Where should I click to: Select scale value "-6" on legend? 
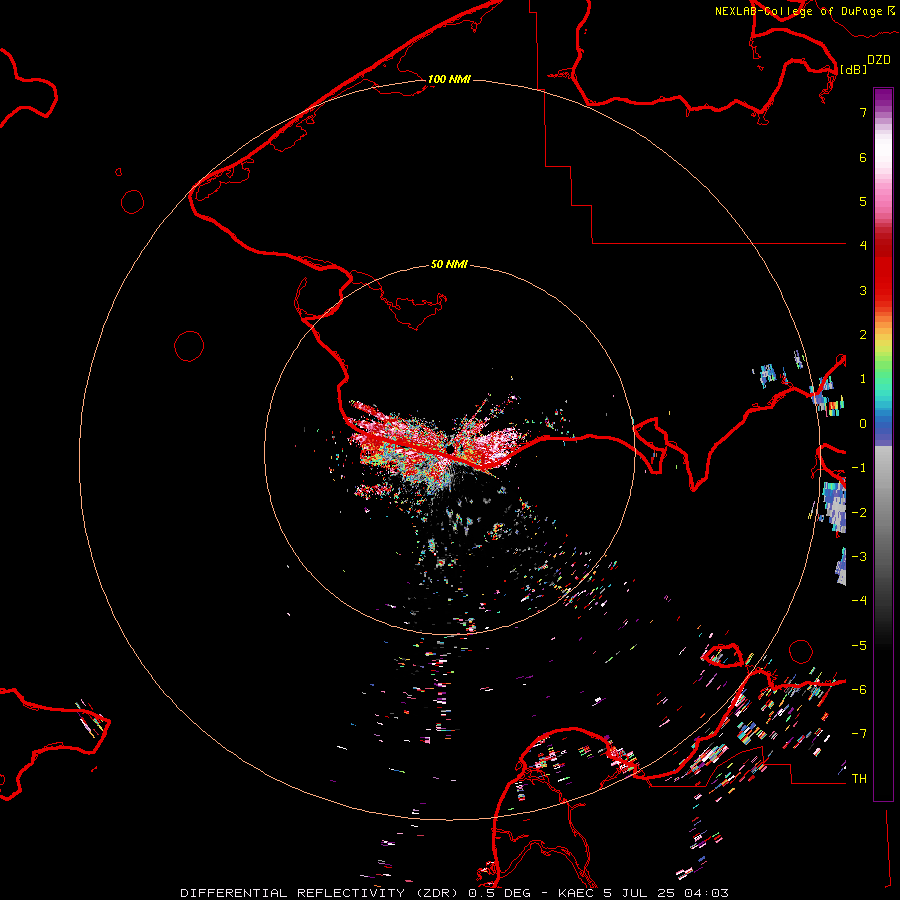[x=859, y=690]
